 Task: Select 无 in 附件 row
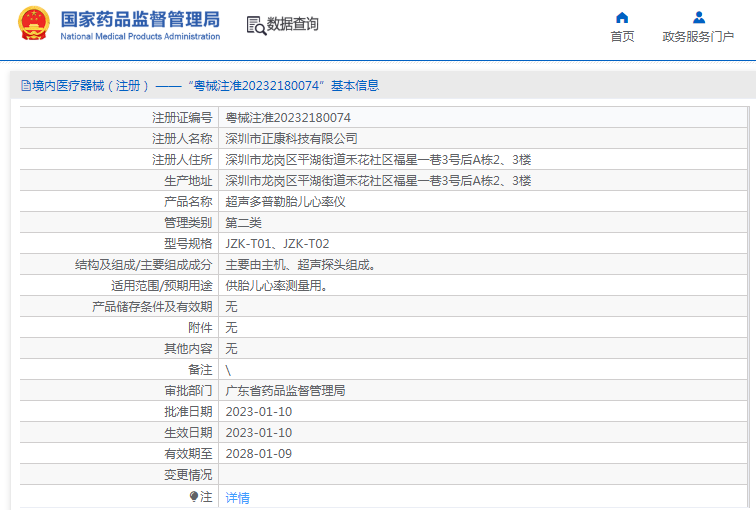(x=231, y=328)
